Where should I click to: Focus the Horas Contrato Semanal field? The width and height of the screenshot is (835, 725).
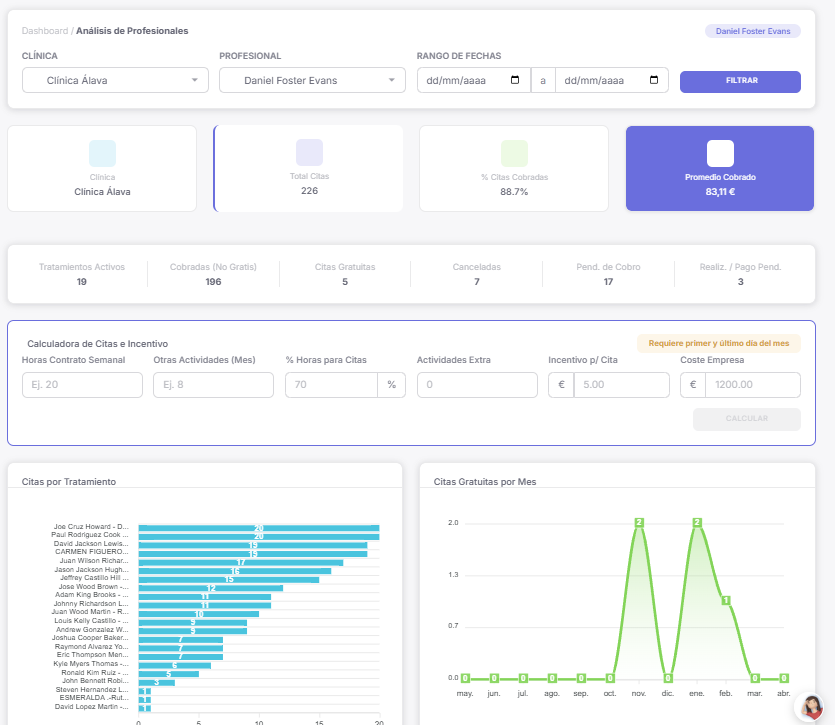coord(82,385)
